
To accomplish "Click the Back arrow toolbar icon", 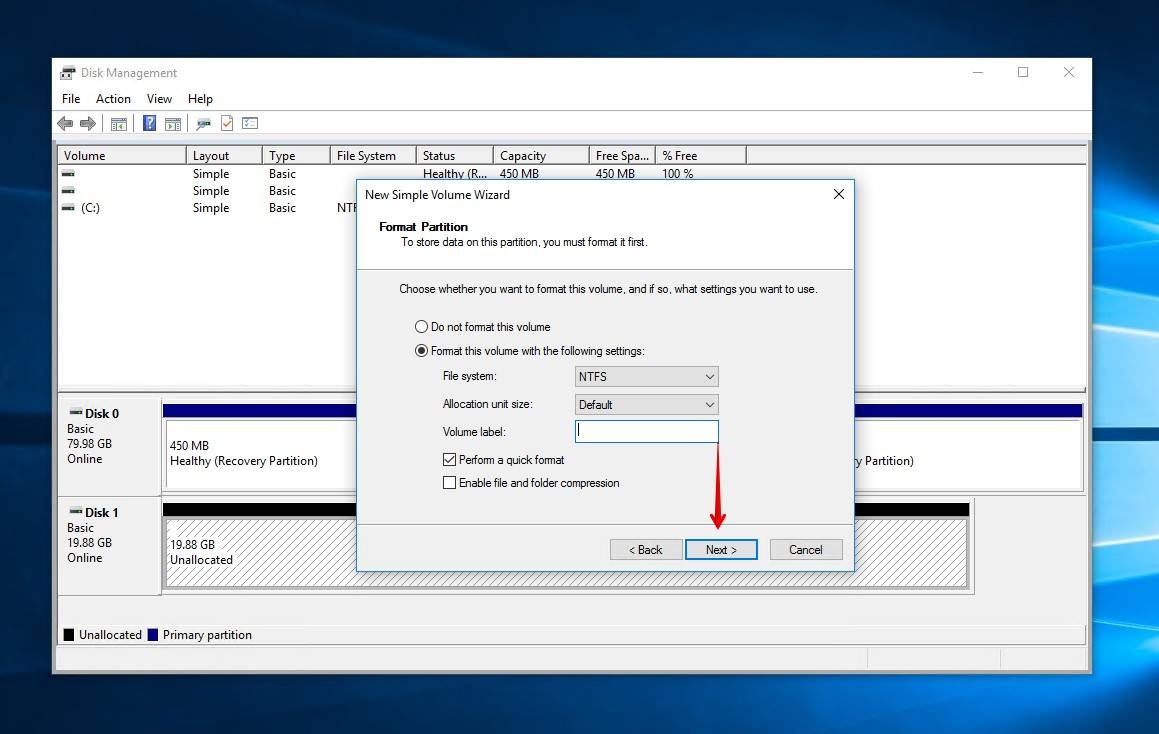I will [x=65, y=123].
